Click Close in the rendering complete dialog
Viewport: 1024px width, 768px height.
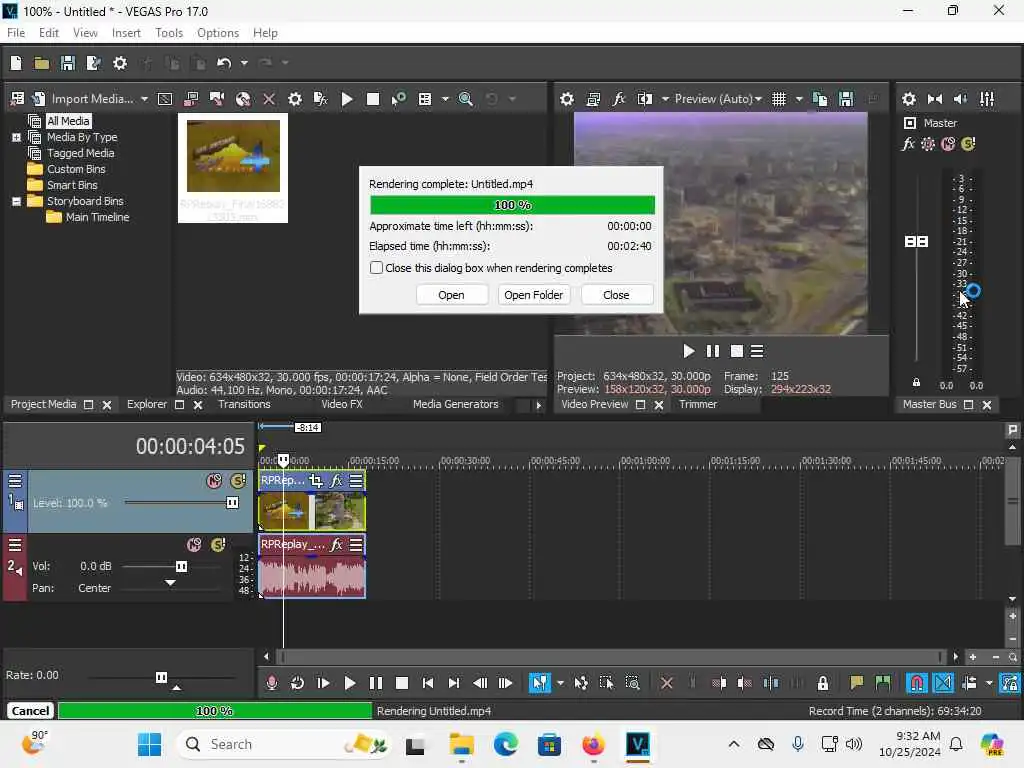[x=616, y=295]
